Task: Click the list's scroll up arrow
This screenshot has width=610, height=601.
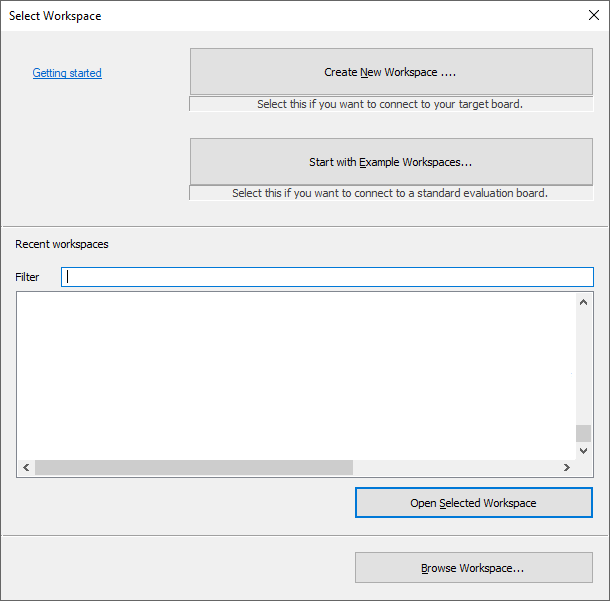Action: click(x=584, y=302)
